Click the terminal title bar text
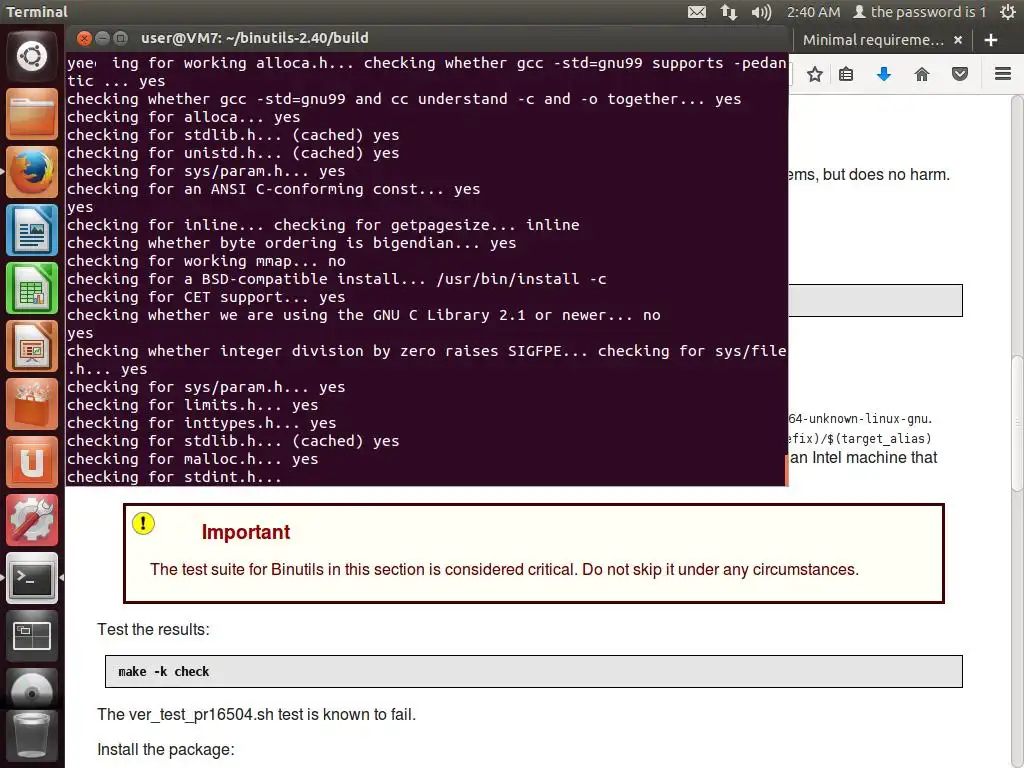The width and height of the screenshot is (1024, 768). click(x=255, y=39)
